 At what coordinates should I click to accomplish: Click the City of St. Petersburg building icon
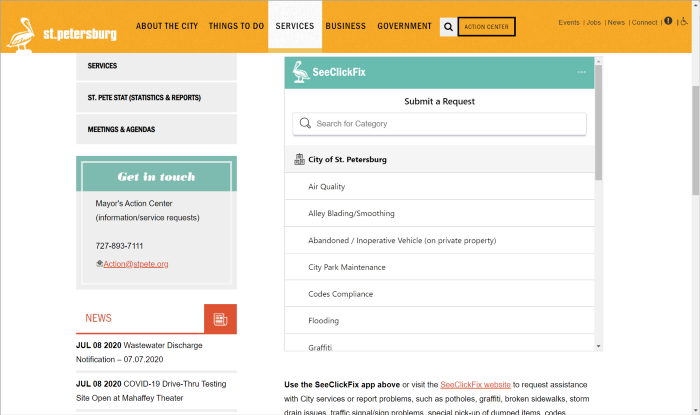pyautogui.click(x=299, y=159)
